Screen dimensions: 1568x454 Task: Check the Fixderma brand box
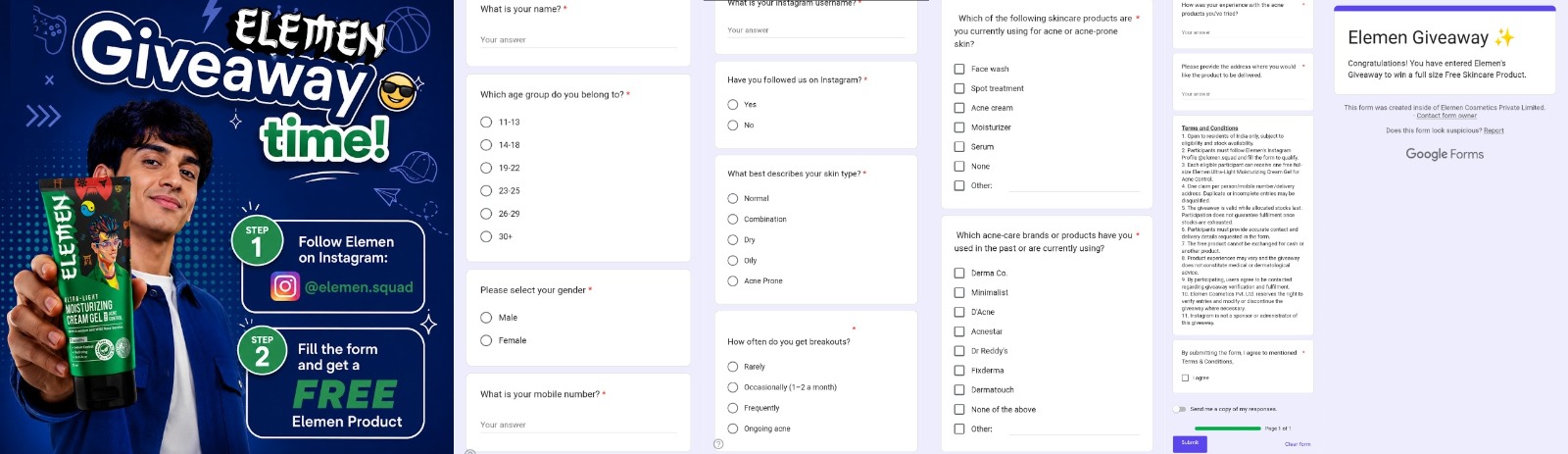959,371
